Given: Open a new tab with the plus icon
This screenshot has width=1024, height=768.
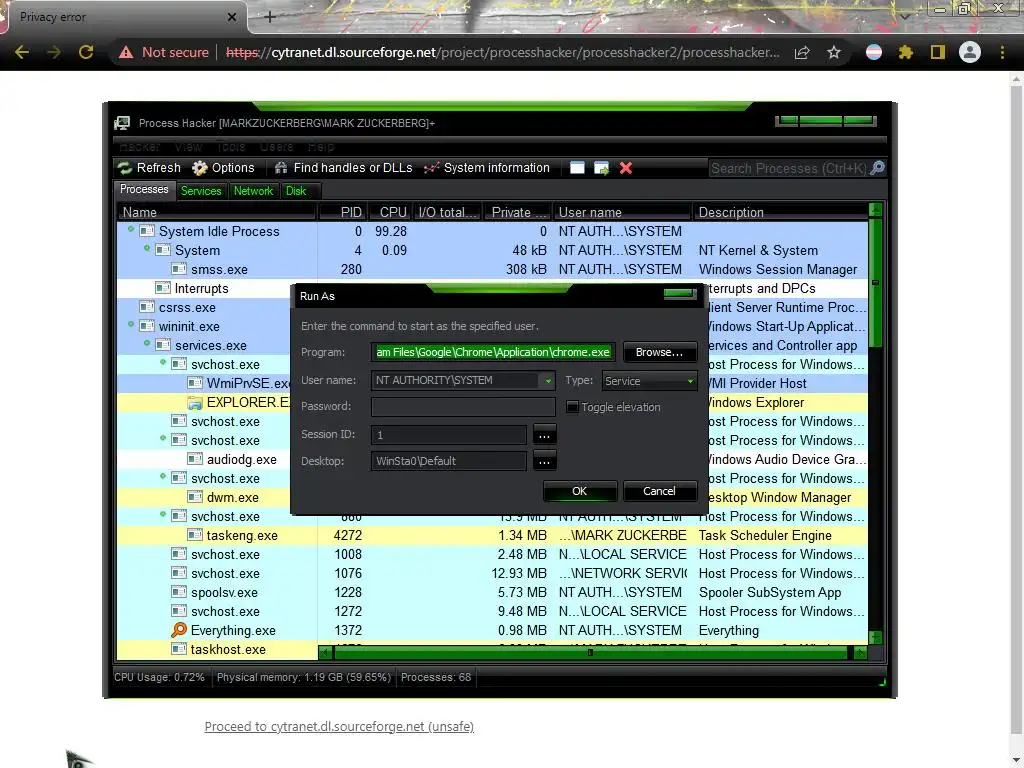Looking at the screenshot, I should tap(270, 17).
